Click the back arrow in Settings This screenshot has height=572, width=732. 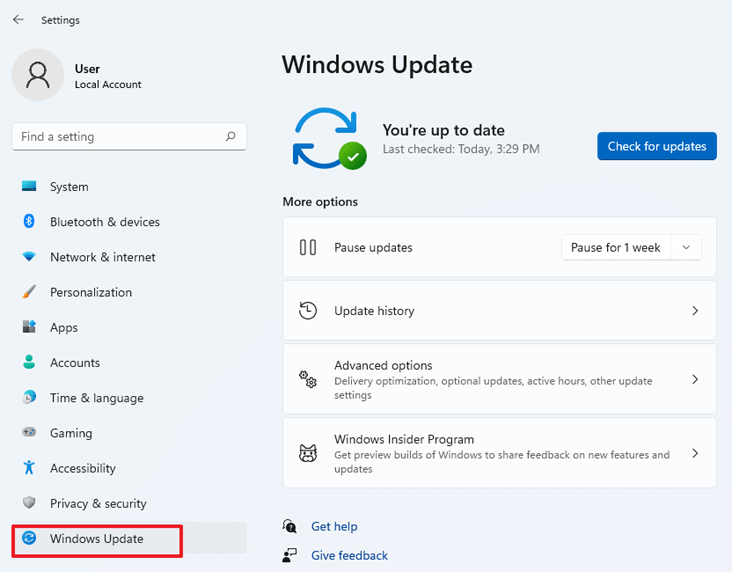coord(18,20)
